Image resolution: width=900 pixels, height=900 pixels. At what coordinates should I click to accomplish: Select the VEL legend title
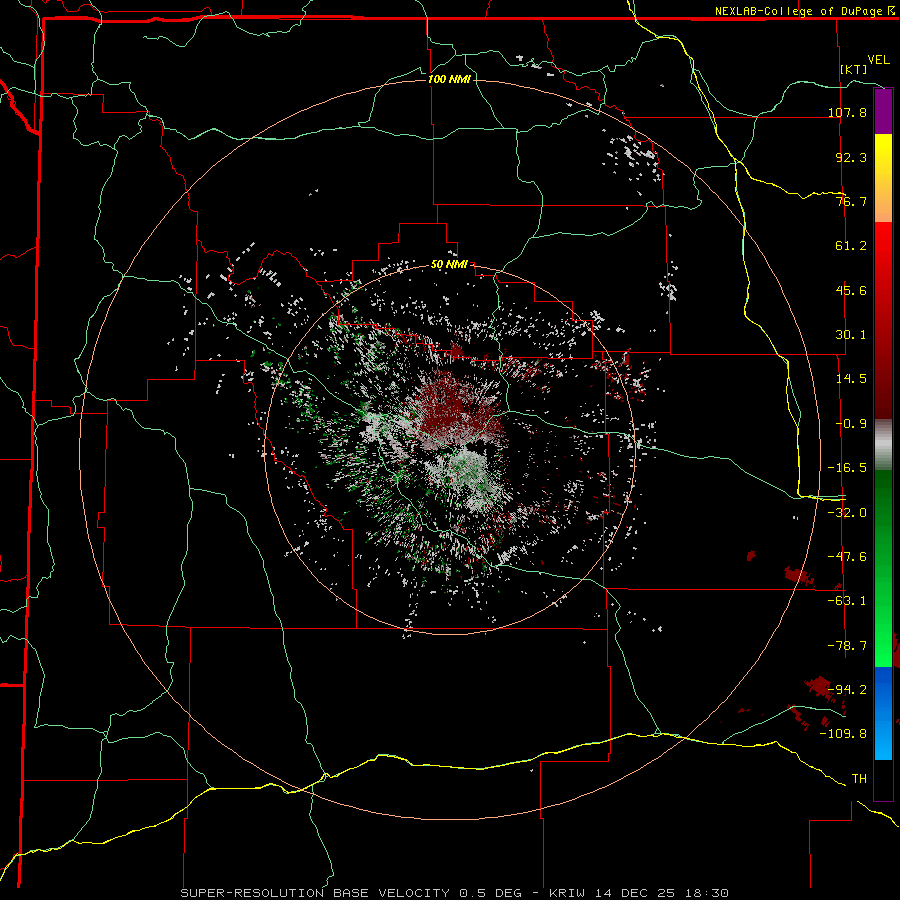click(x=879, y=60)
